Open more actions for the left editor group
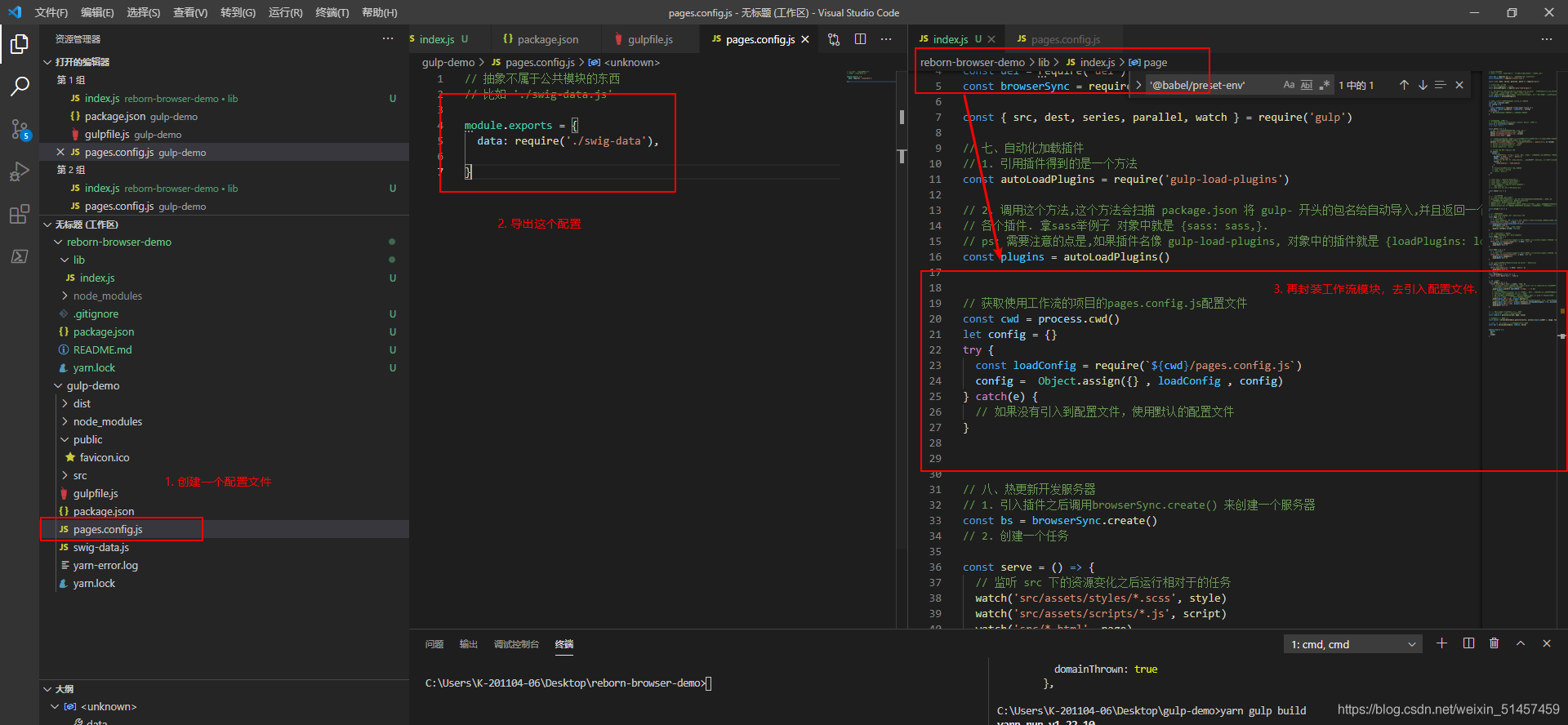Viewport: 1568px width, 725px height. point(886,39)
